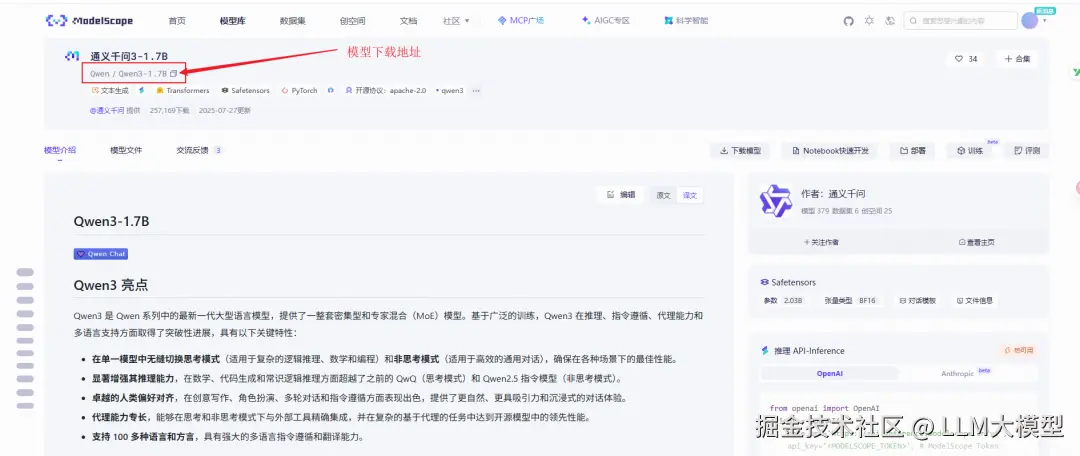This screenshot has width=1080, height=456.
Task: Click the 257,169下载 count text
Action: point(169,110)
